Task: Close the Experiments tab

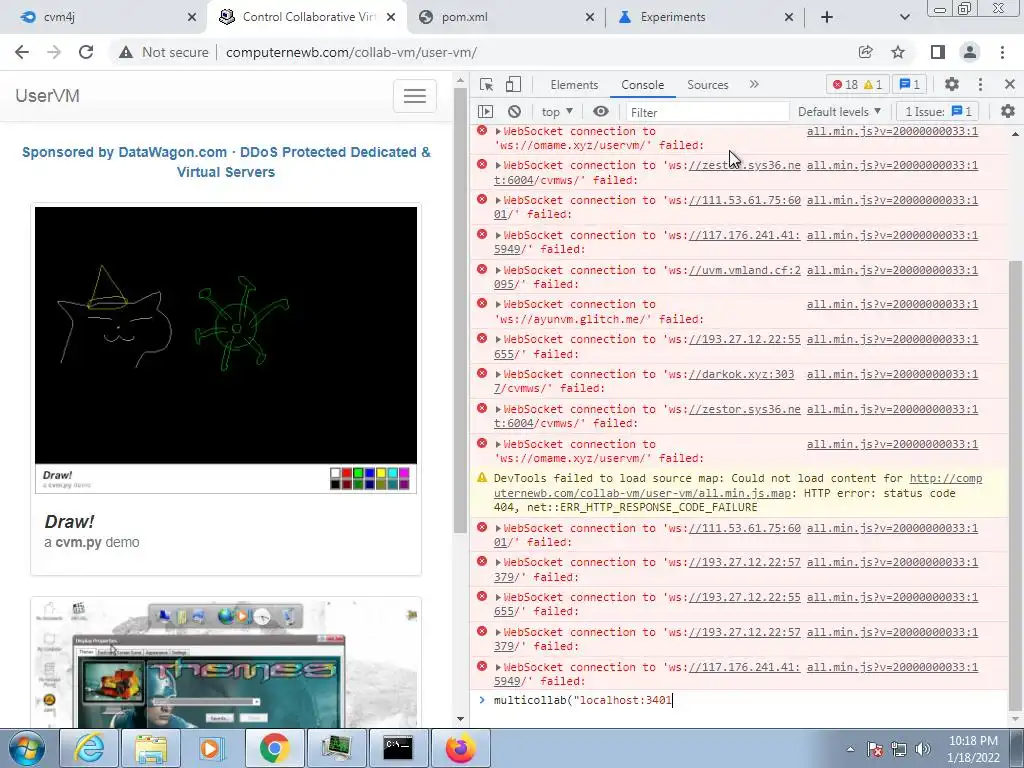Action: pos(788,17)
